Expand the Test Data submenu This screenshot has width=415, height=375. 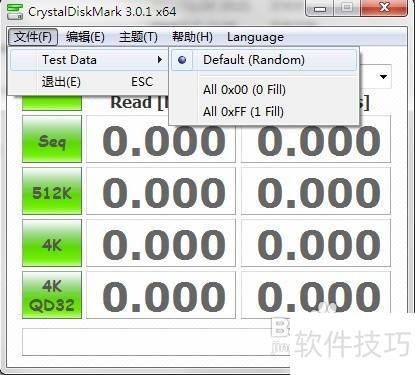pyautogui.click(x=88, y=60)
